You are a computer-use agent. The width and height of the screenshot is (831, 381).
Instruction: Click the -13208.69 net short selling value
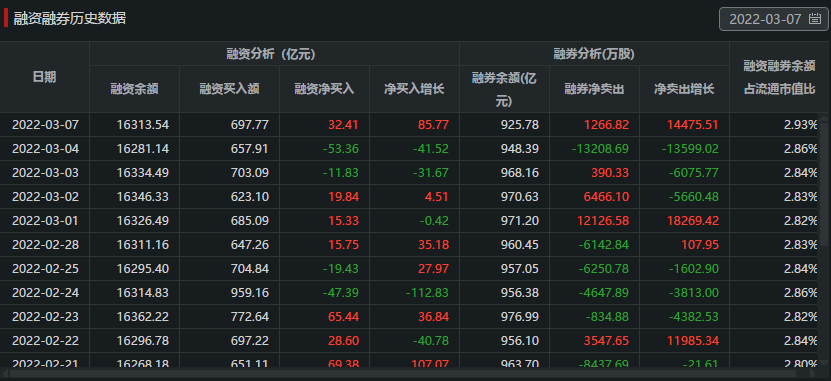[x=600, y=149]
